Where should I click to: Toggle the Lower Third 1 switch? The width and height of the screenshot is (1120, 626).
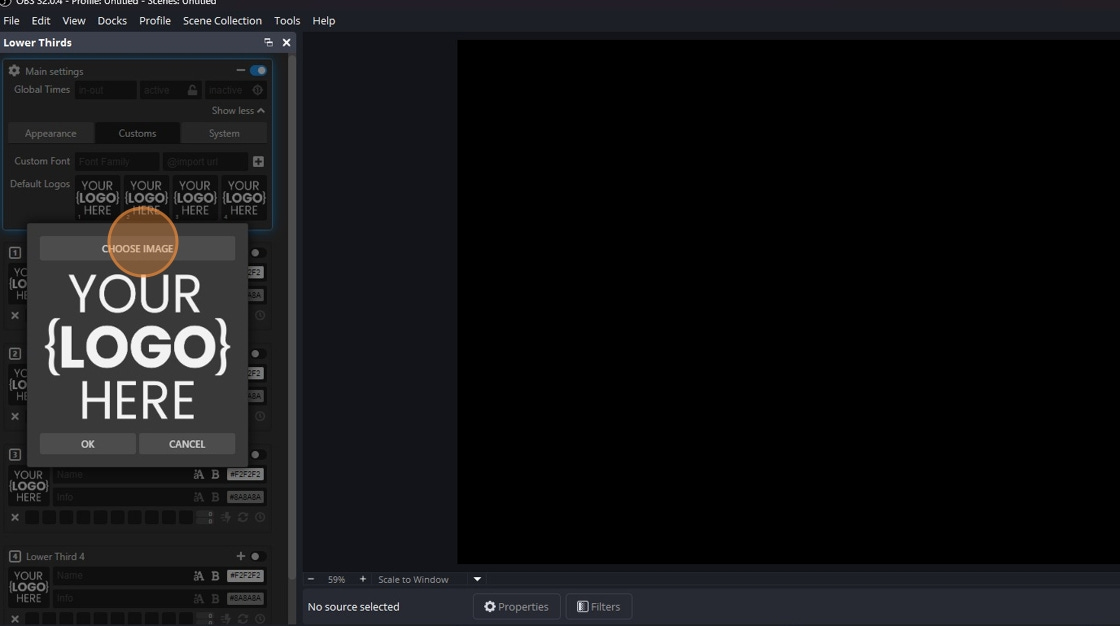tap(257, 253)
